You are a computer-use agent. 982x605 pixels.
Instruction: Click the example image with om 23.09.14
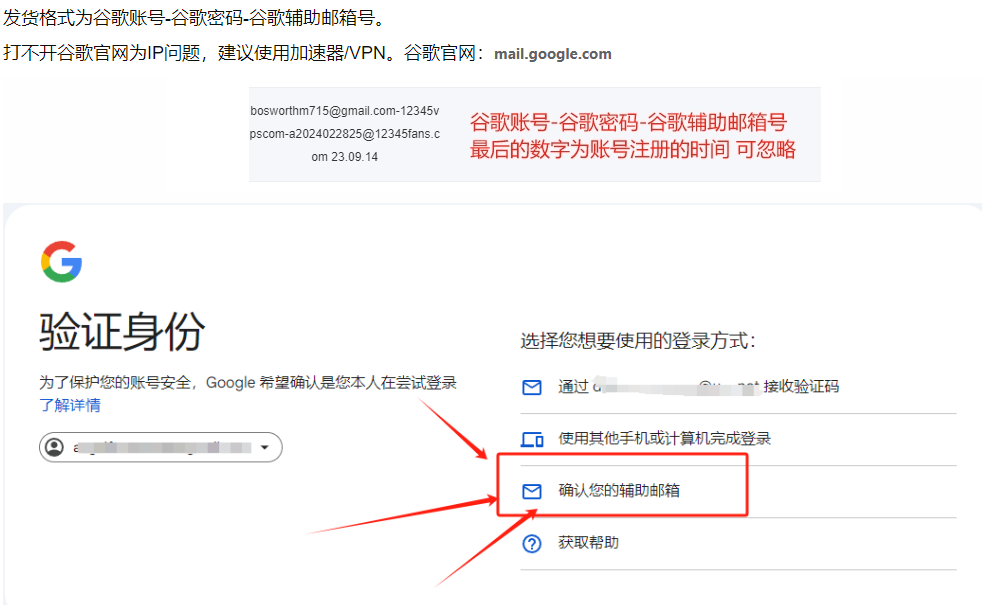click(x=535, y=135)
